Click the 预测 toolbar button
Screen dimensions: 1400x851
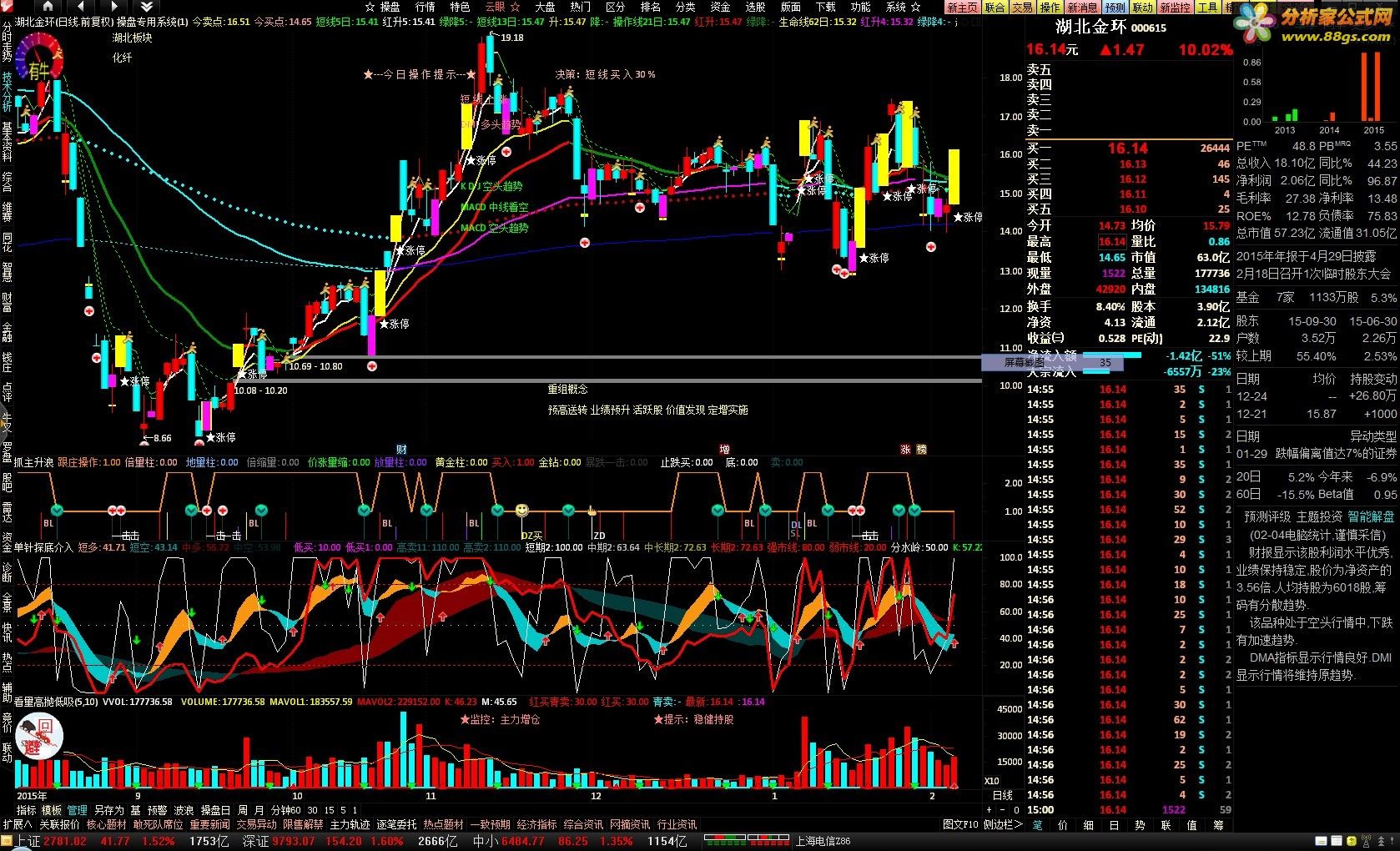point(1115,8)
